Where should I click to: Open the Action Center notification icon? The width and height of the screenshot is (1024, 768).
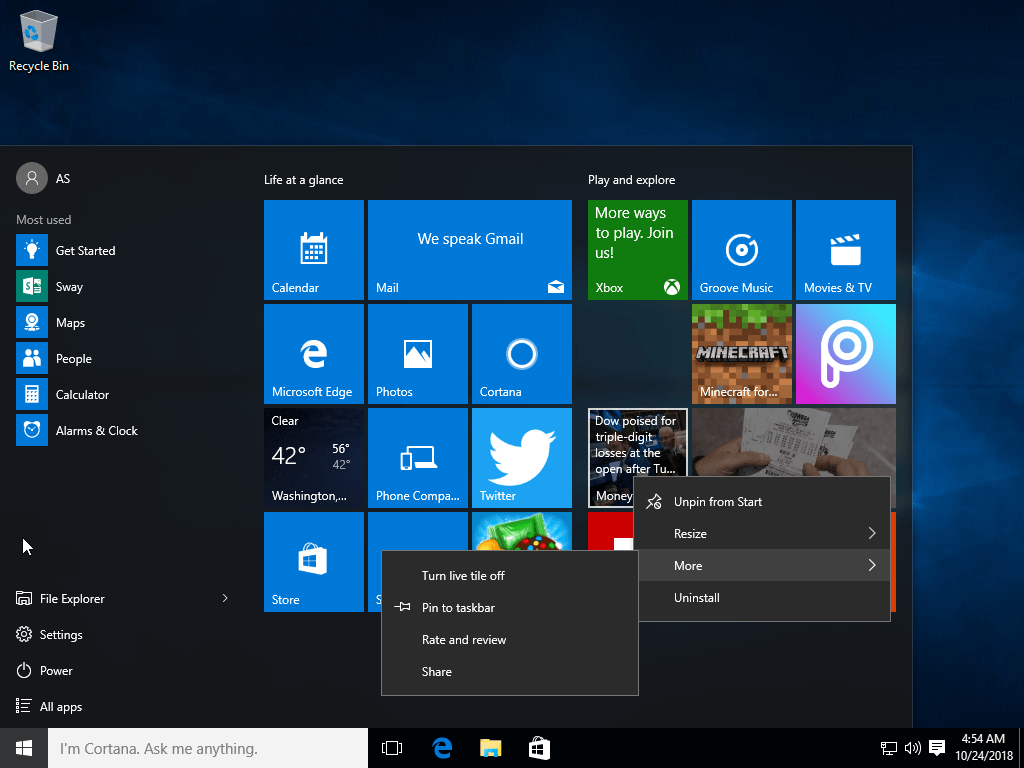936,748
